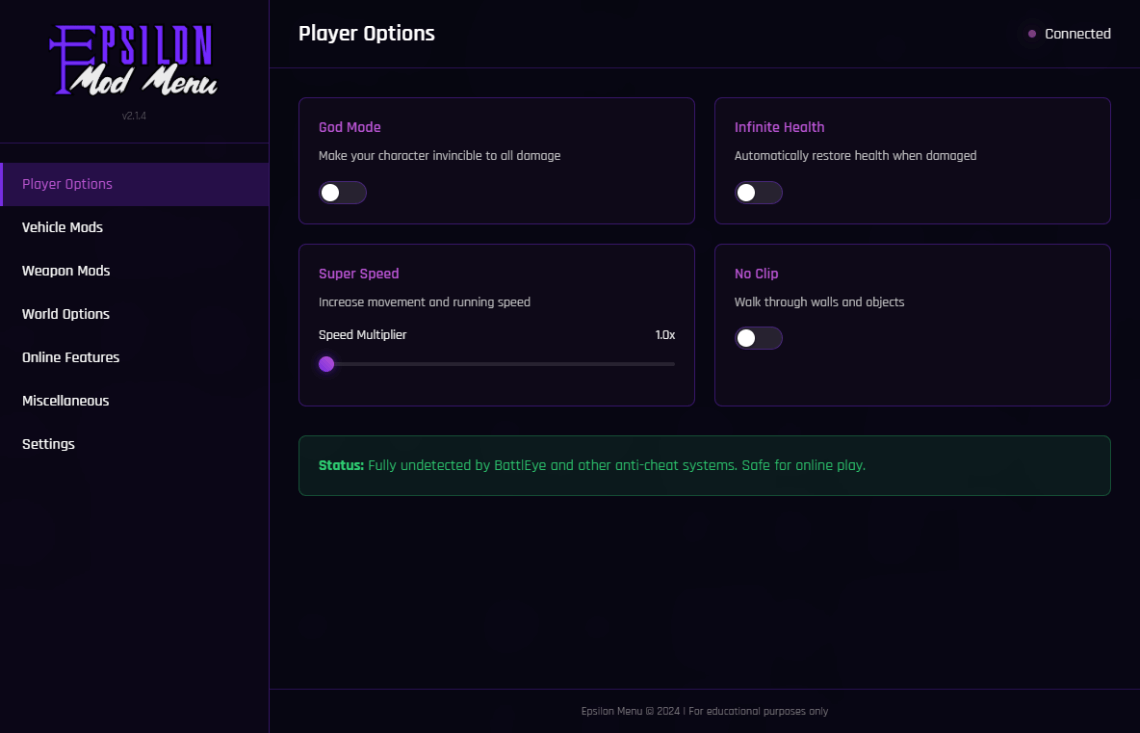This screenshot has height=733, width=1140.
Task: Click the Player Options page heading
Action: (366, 33)
